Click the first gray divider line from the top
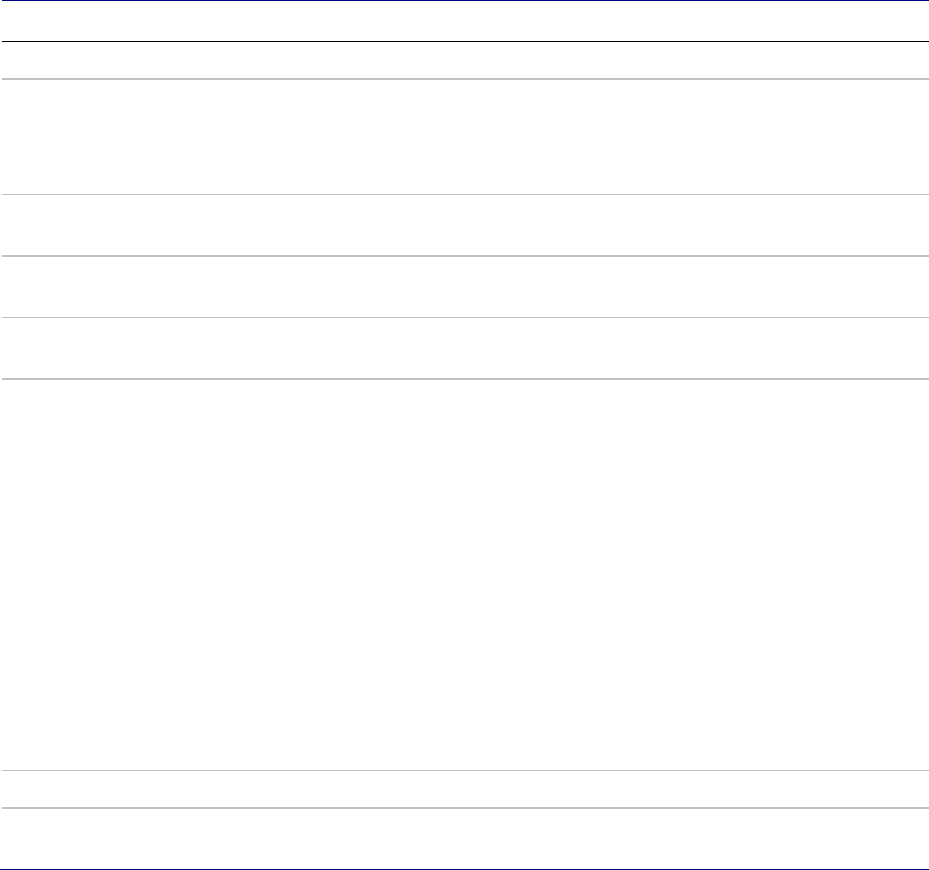 click(464, 79)
